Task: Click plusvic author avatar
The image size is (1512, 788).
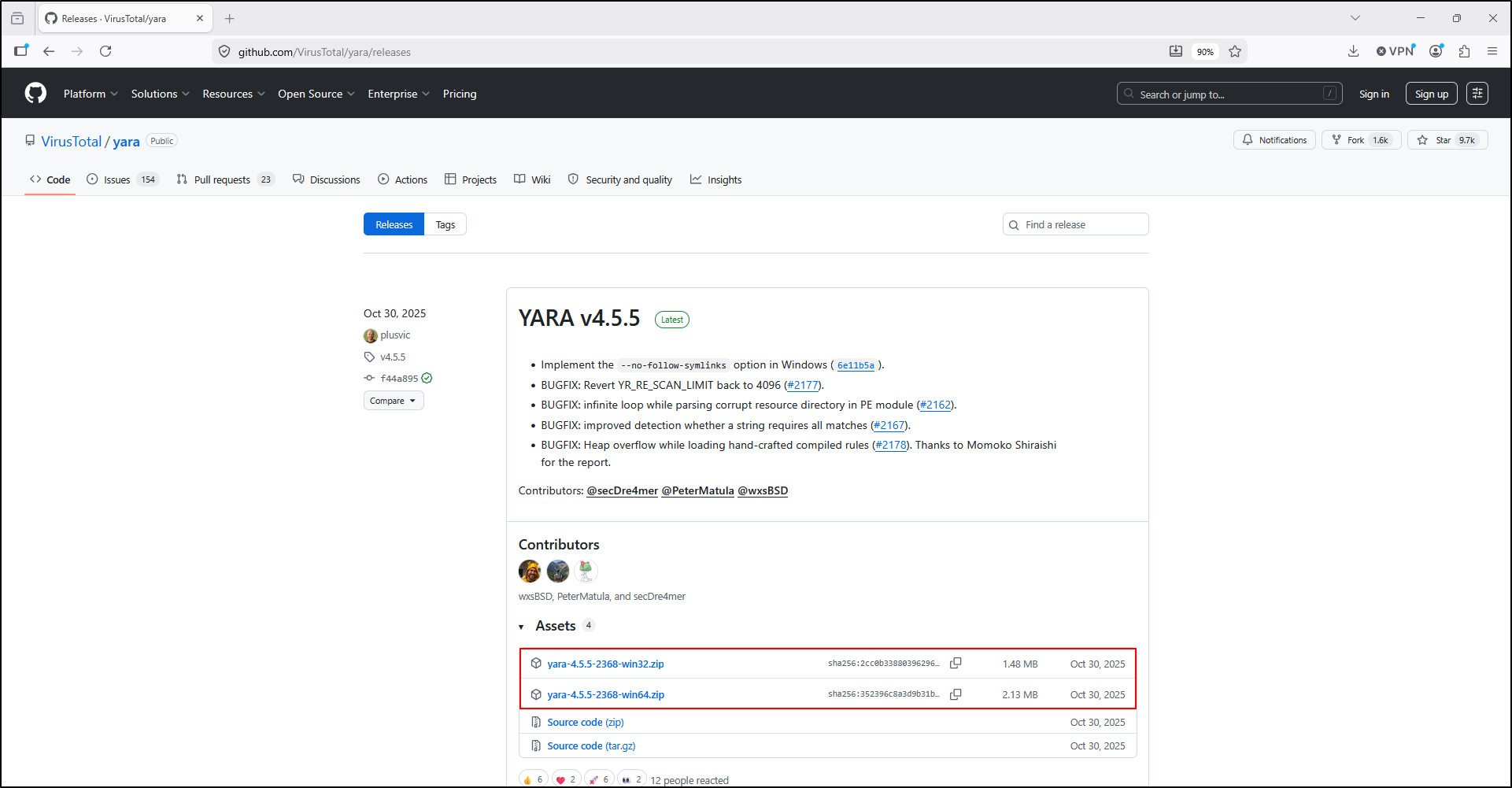Action: [371, 335]
